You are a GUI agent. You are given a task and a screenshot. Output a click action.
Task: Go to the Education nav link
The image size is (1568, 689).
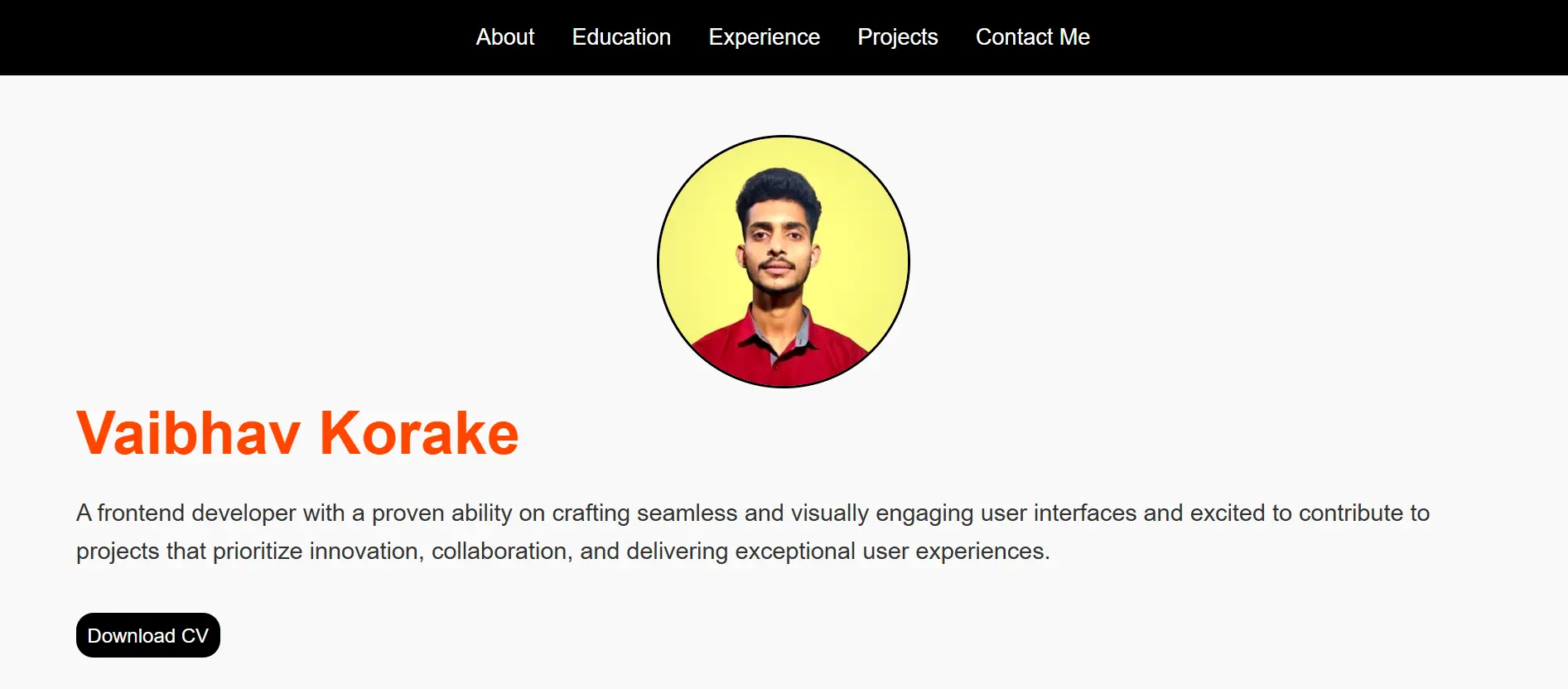click(x=621, y=37)
